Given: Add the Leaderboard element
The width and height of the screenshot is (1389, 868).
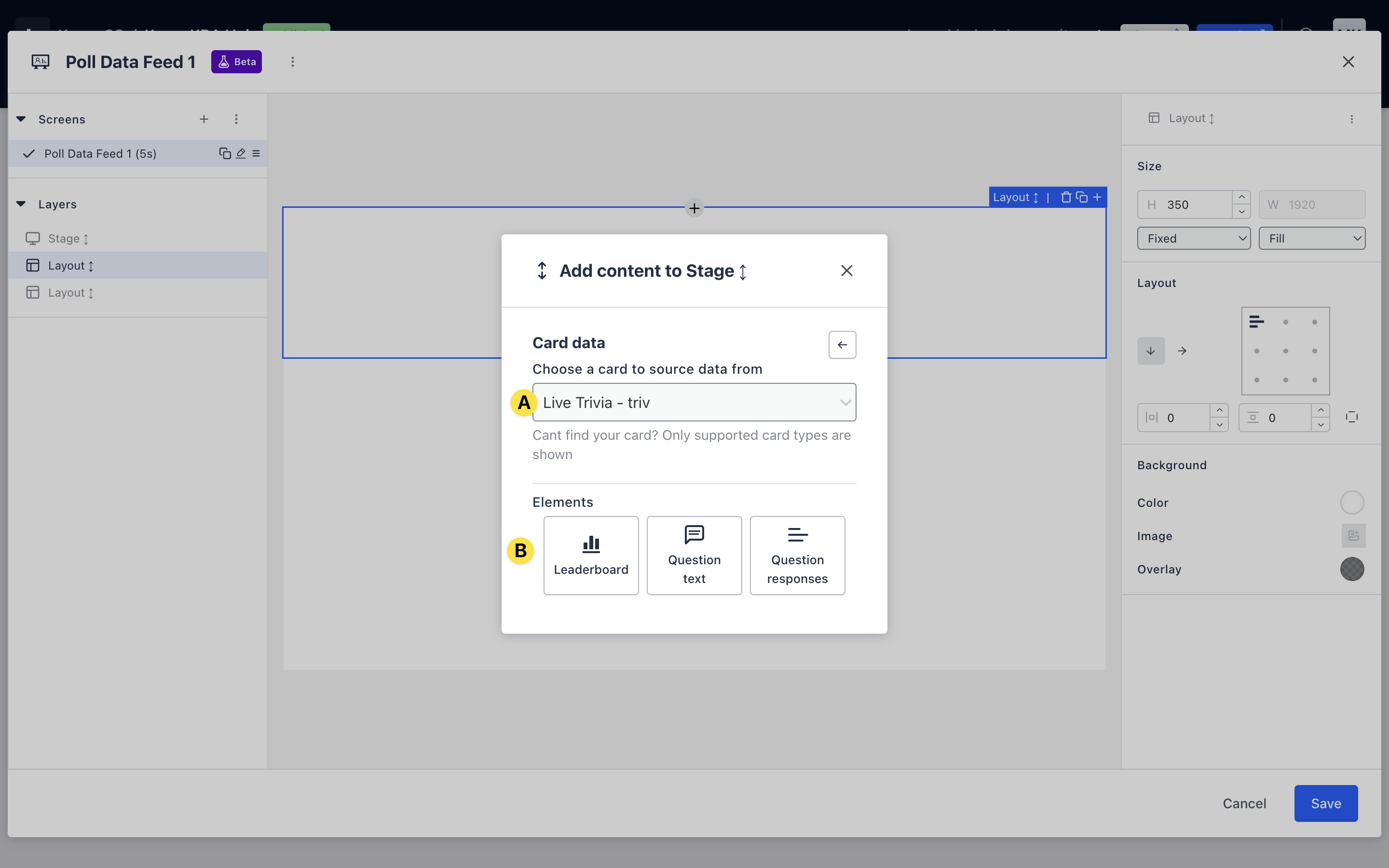Looking at the screenshot, I should point(591,555).
